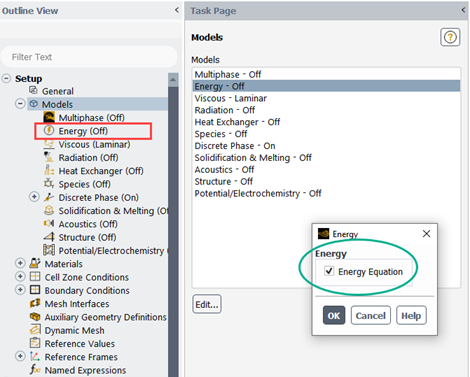Viewport: 470px width, 377px height.
Task: Select Species - Off in Models list
Action: tap(326, 134)
